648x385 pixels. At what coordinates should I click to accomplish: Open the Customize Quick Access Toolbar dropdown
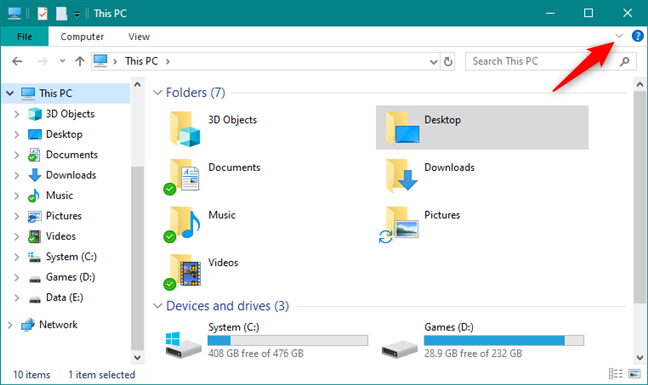(77, 14)
